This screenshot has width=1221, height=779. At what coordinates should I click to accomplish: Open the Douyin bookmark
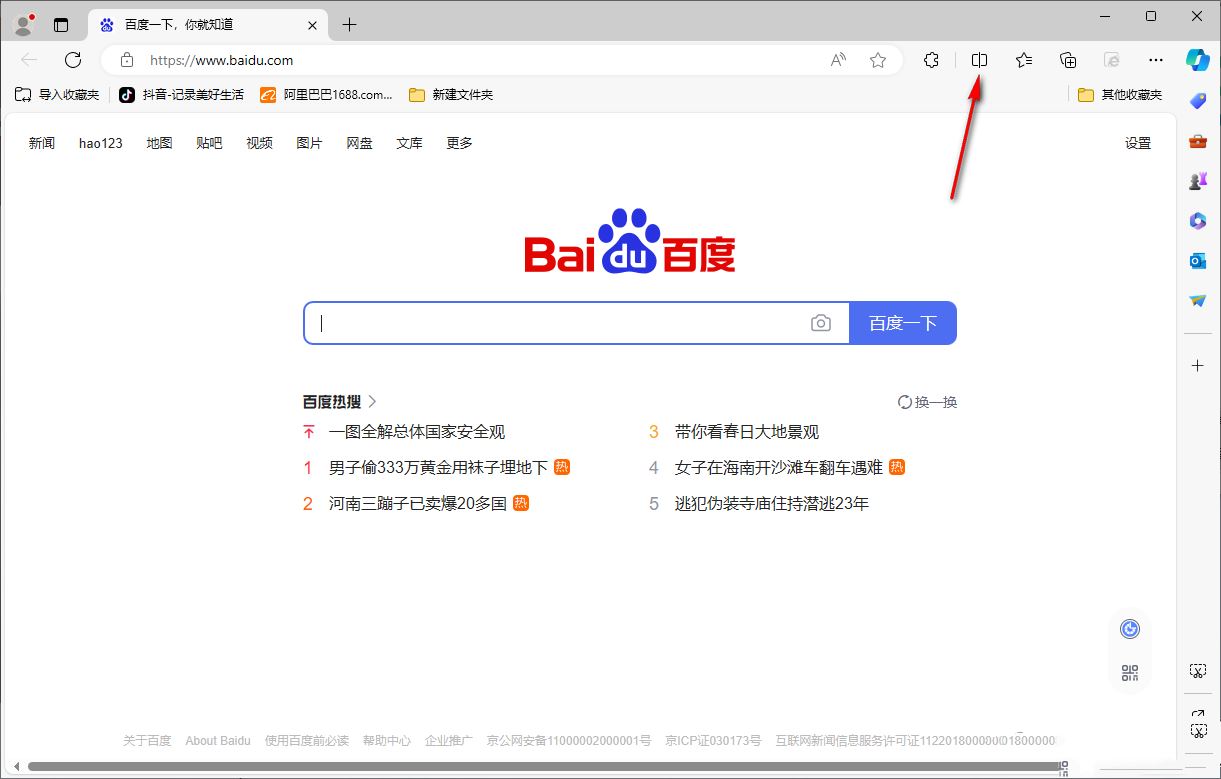[x=181, y=95]
